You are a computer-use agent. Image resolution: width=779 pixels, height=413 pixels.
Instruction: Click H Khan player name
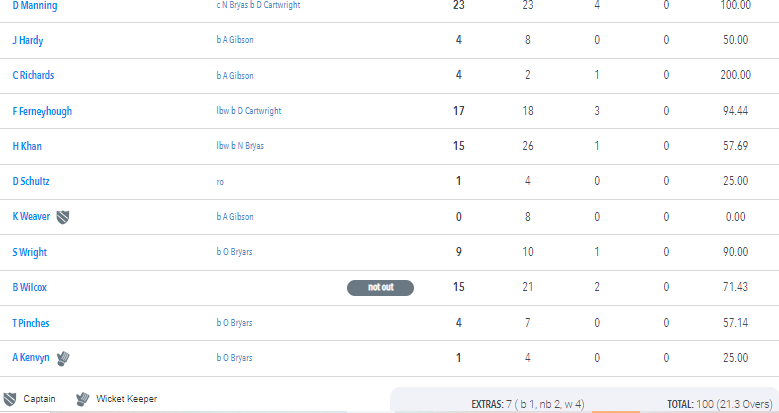(27, 146)
